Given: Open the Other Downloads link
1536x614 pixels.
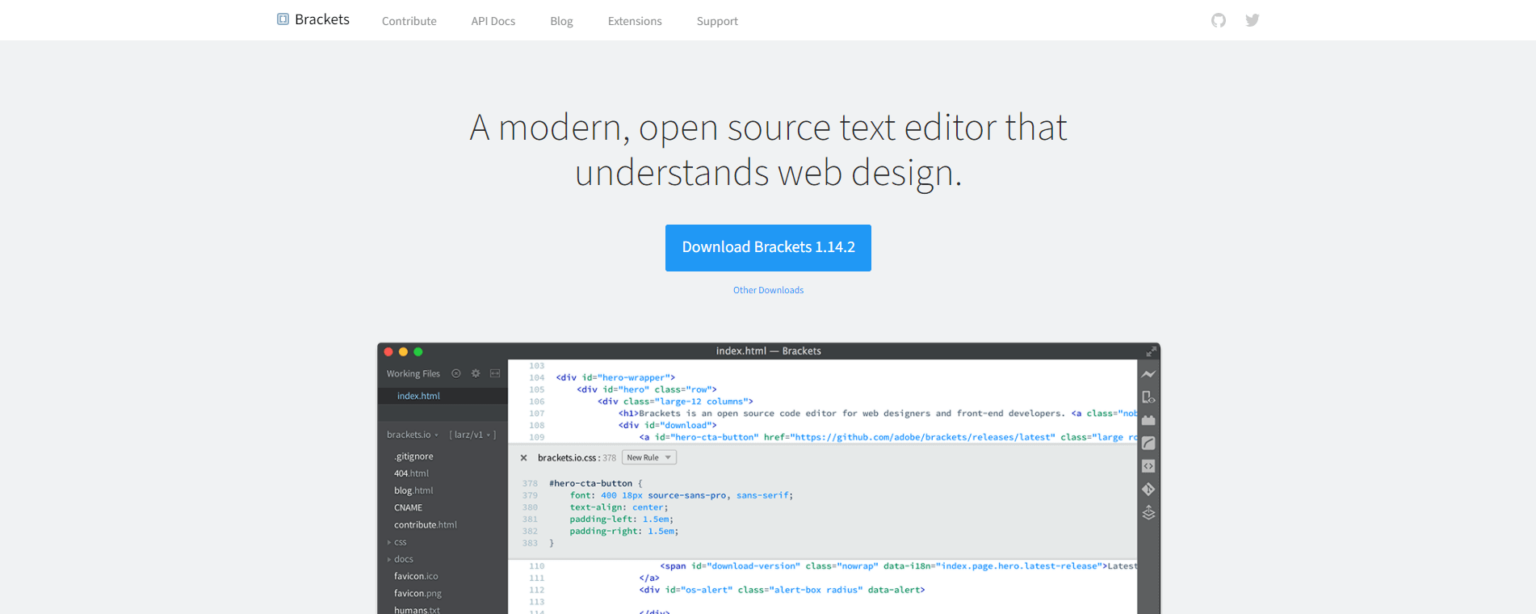Looking at the screenshot, I should click(768, 290).
